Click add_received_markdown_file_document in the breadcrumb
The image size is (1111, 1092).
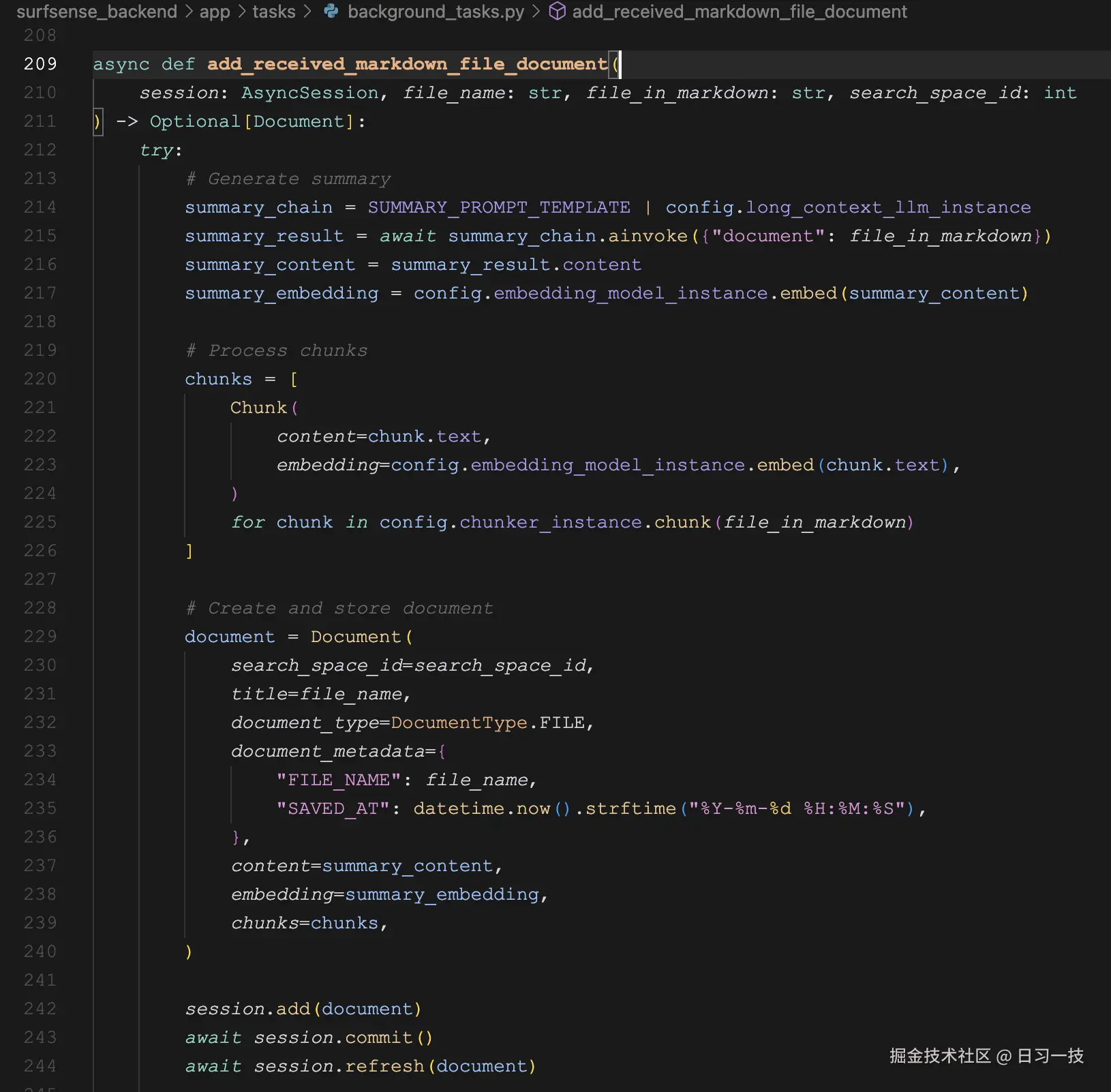pyautogui.click(x=740, y=12)
